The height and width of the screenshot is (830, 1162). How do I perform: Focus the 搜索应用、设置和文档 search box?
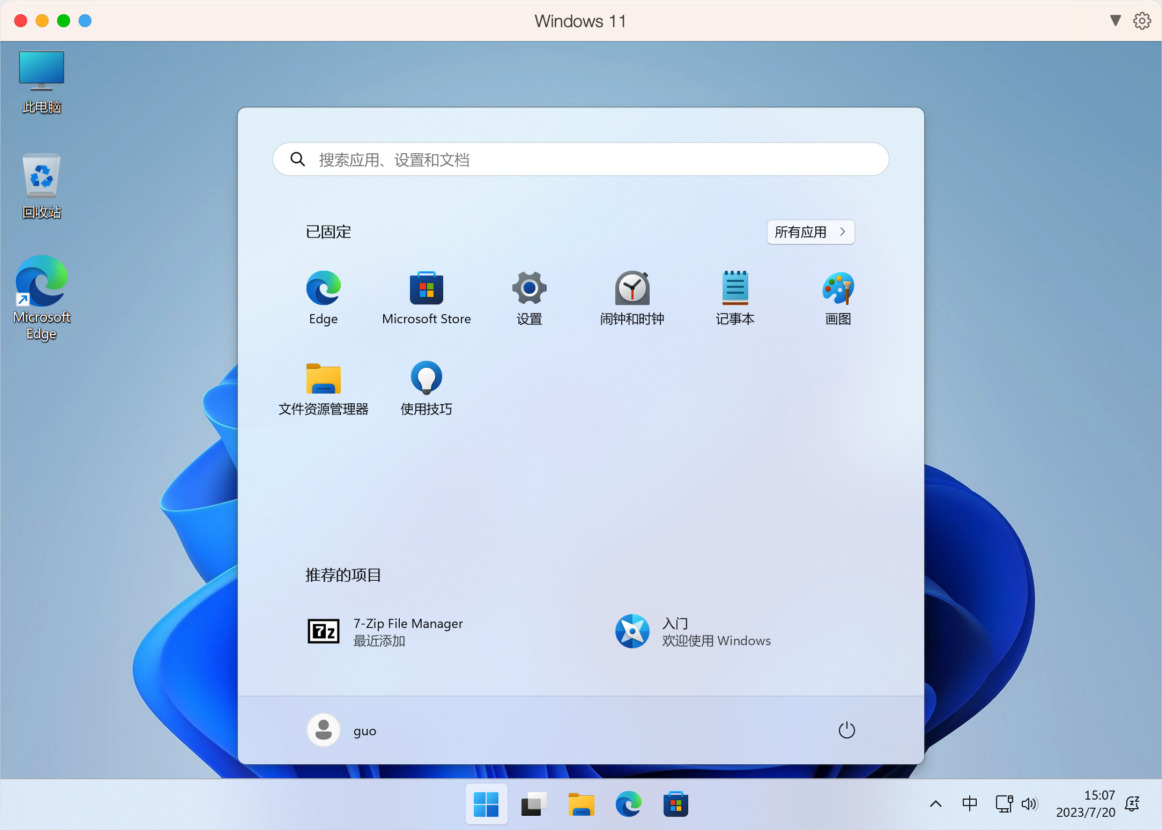[580, 159]
